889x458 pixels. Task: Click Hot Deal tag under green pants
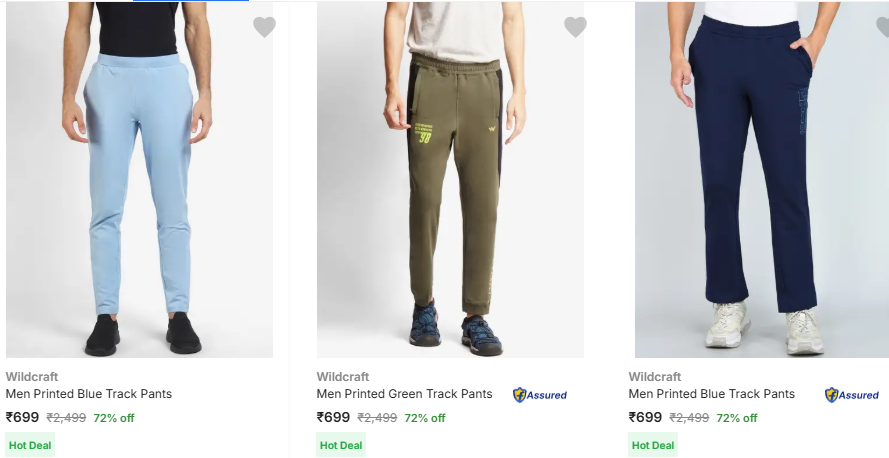click(x=342, y=445)
